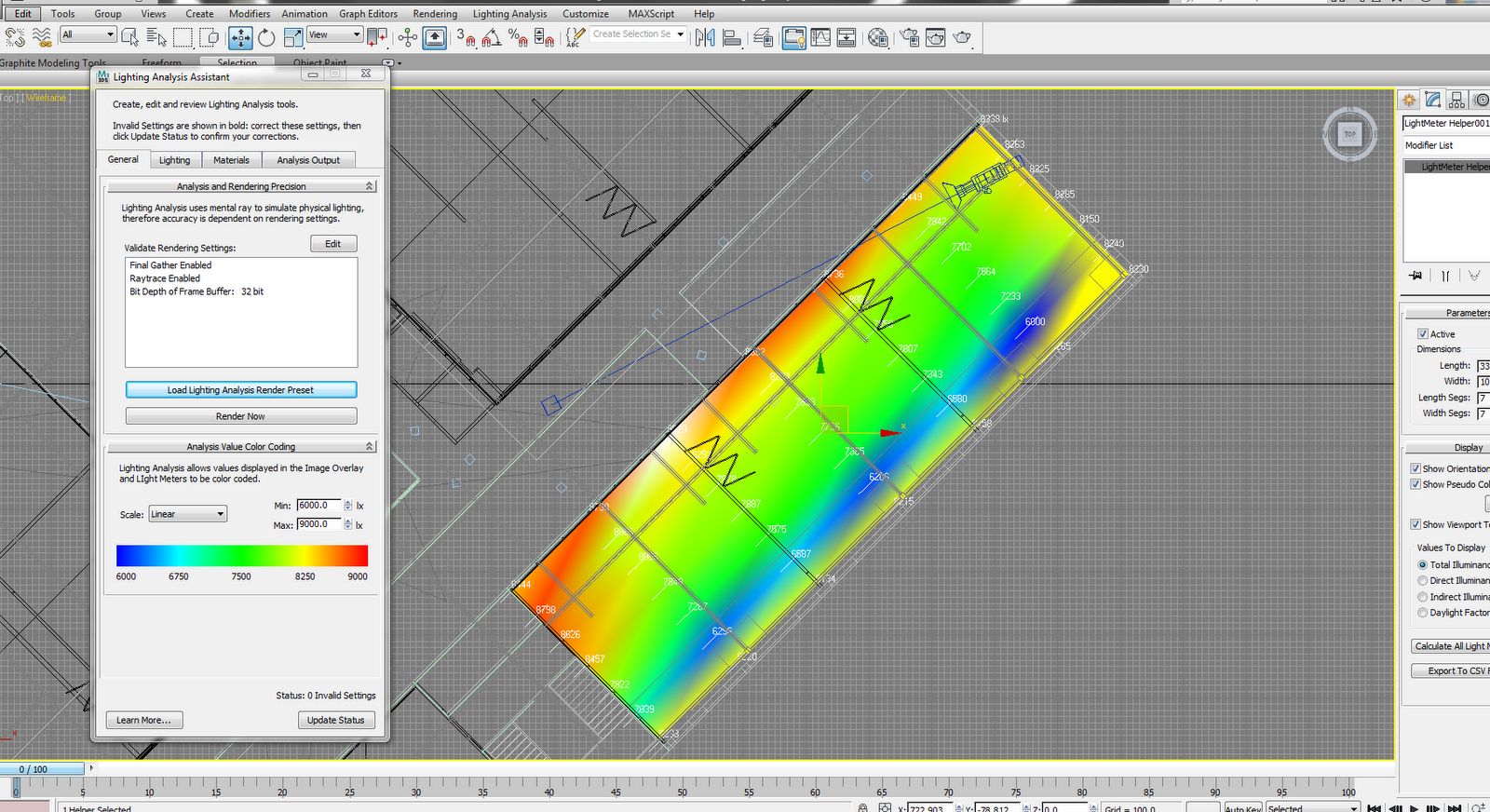Toggle the 3D Snaps tool

click(466, 37)
